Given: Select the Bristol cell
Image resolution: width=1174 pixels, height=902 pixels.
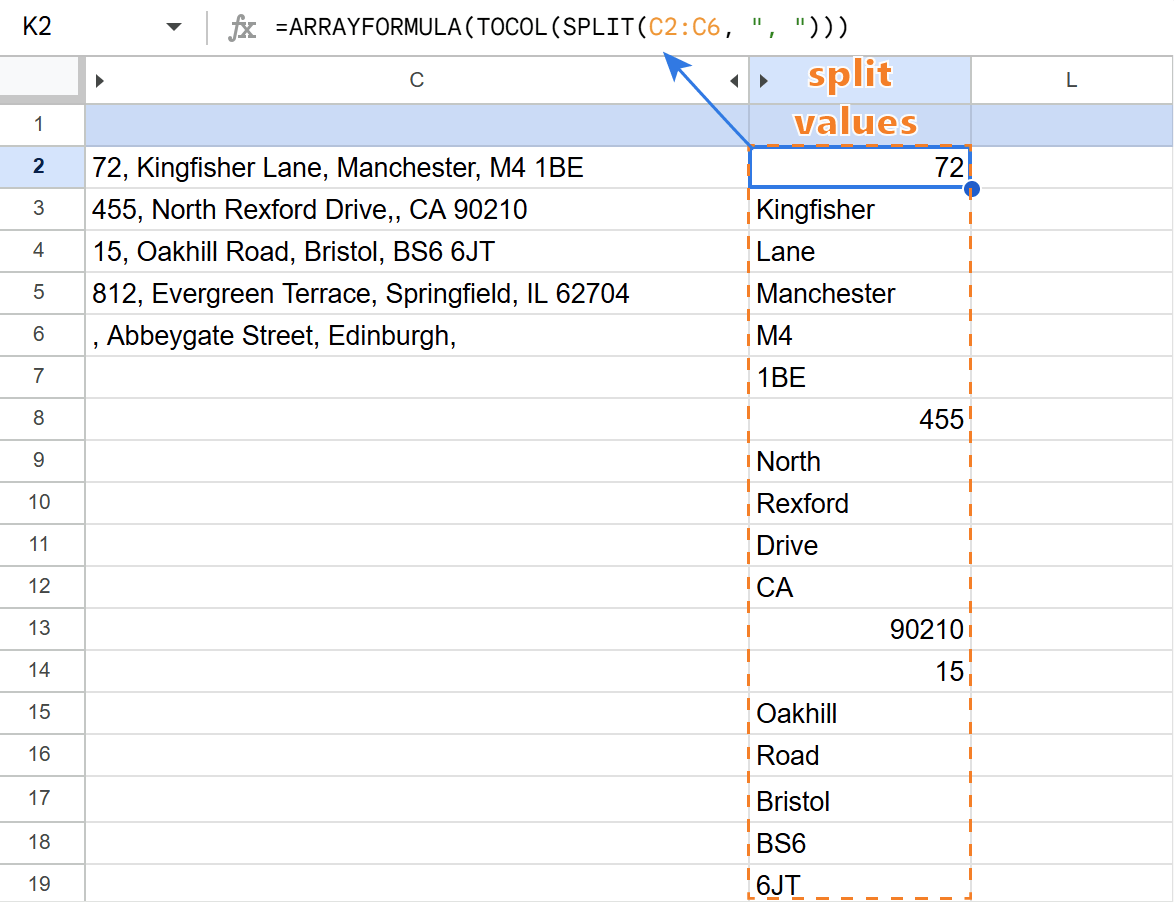Looking at the screenshot, I should tap(860, 799).
